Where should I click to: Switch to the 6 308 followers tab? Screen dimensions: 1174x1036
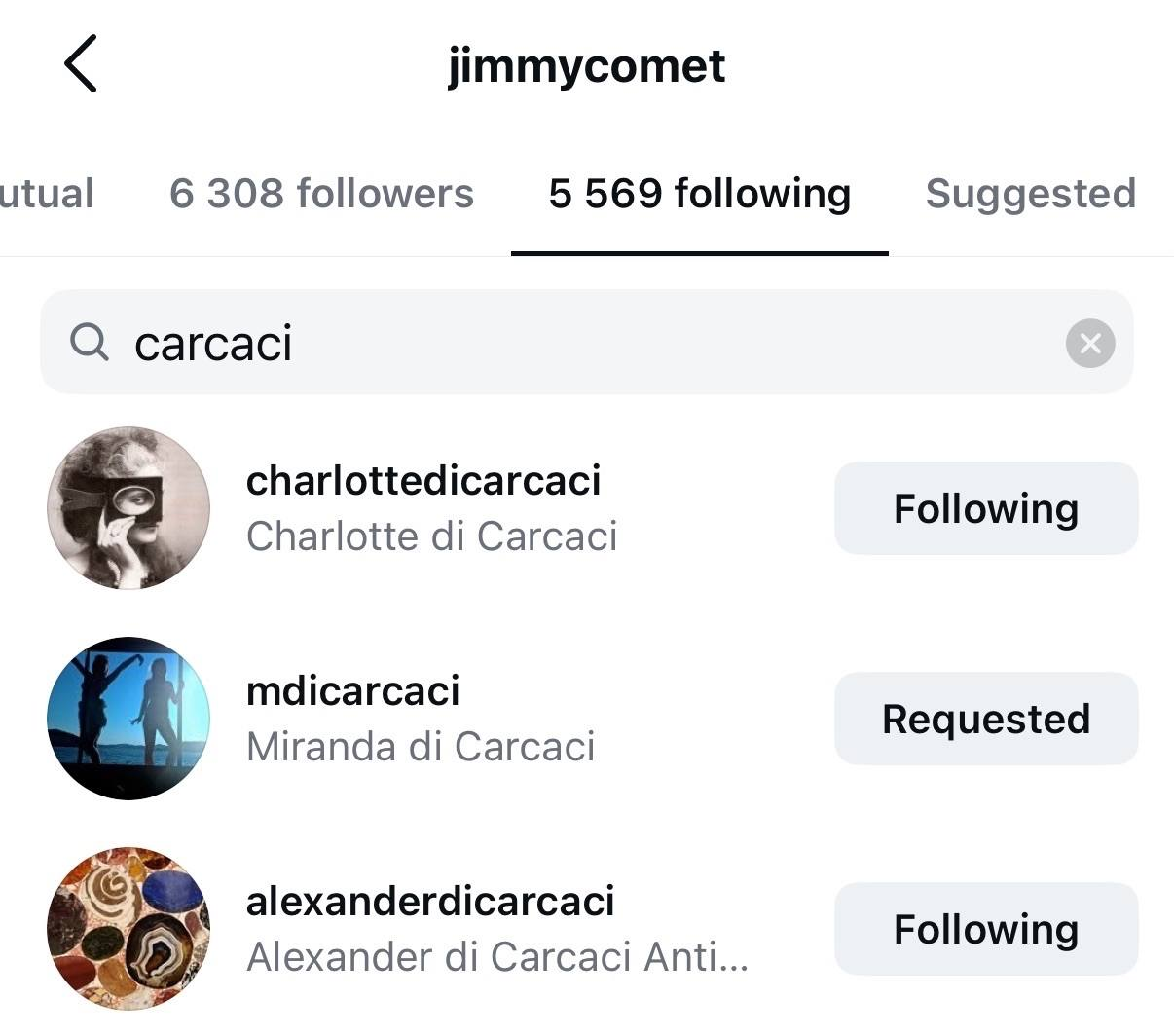[321, 193]
